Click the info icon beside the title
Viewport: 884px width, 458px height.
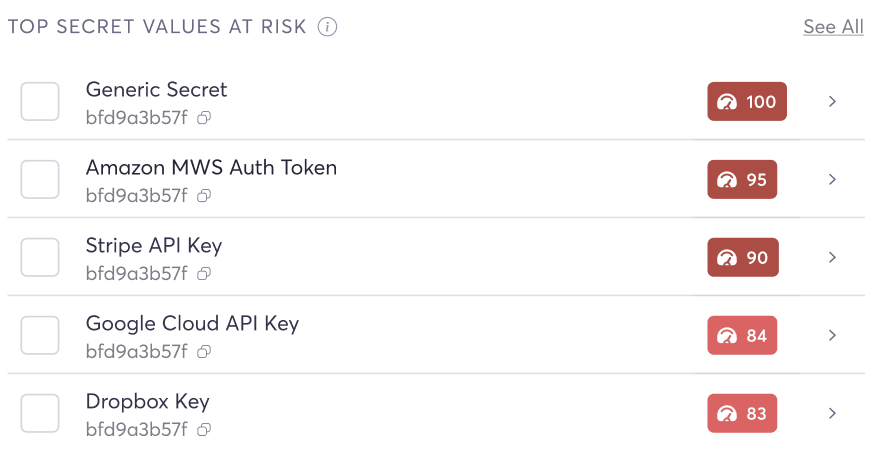[x=327, y=27]
